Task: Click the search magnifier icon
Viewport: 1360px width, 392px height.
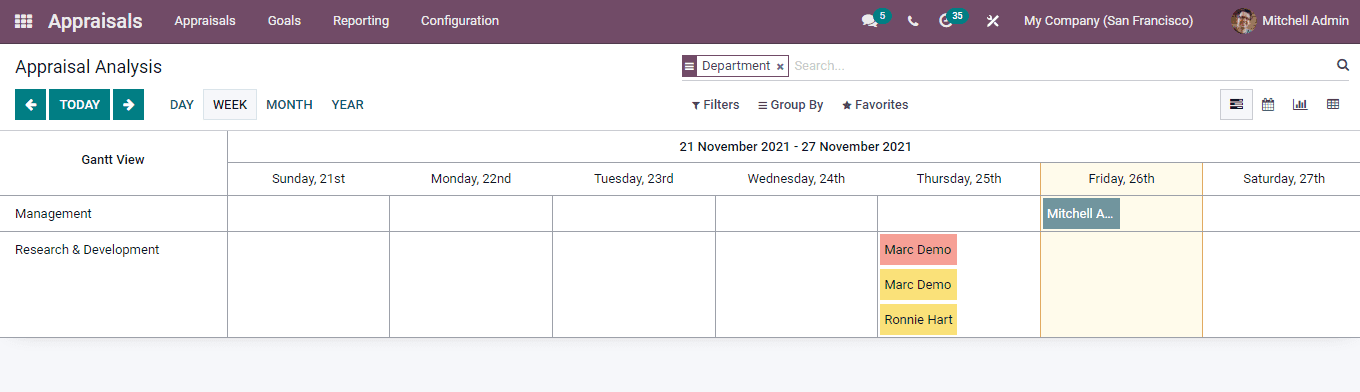Action: coord(1343,65)
